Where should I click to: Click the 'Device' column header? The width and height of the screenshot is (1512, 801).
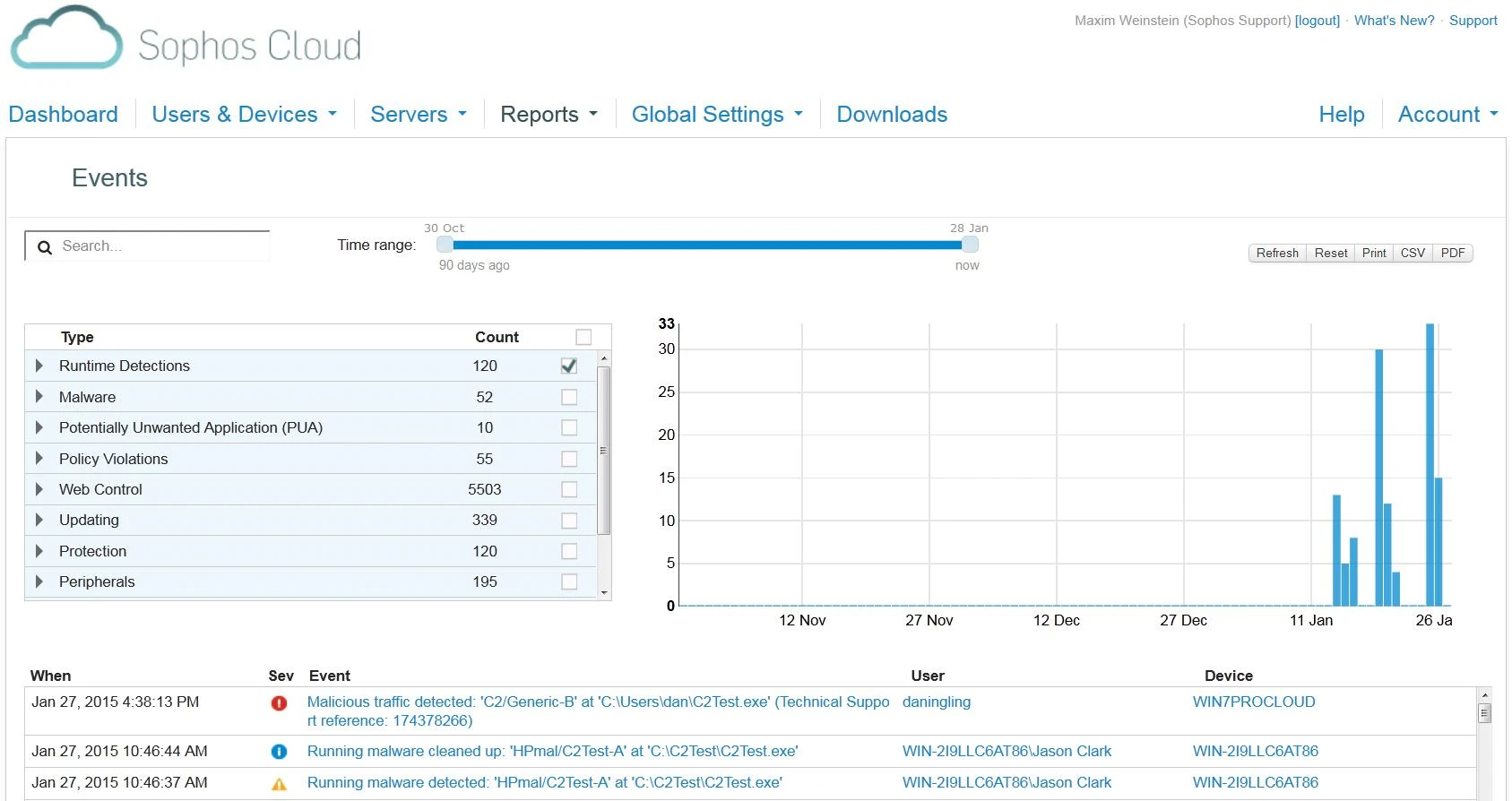1229,676
